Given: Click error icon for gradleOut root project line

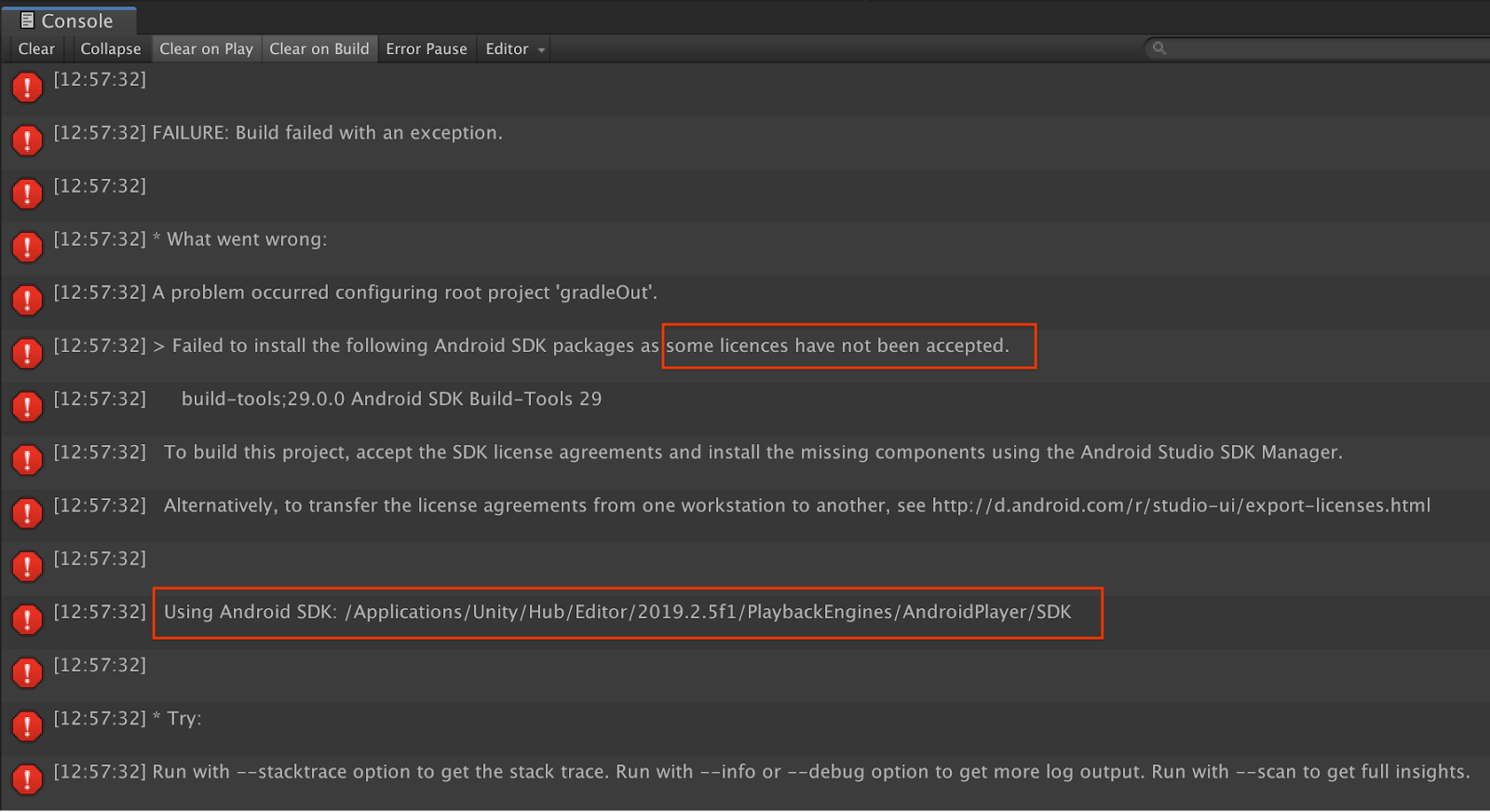Looking at the screenshot, I should click(x=27, y=300).
